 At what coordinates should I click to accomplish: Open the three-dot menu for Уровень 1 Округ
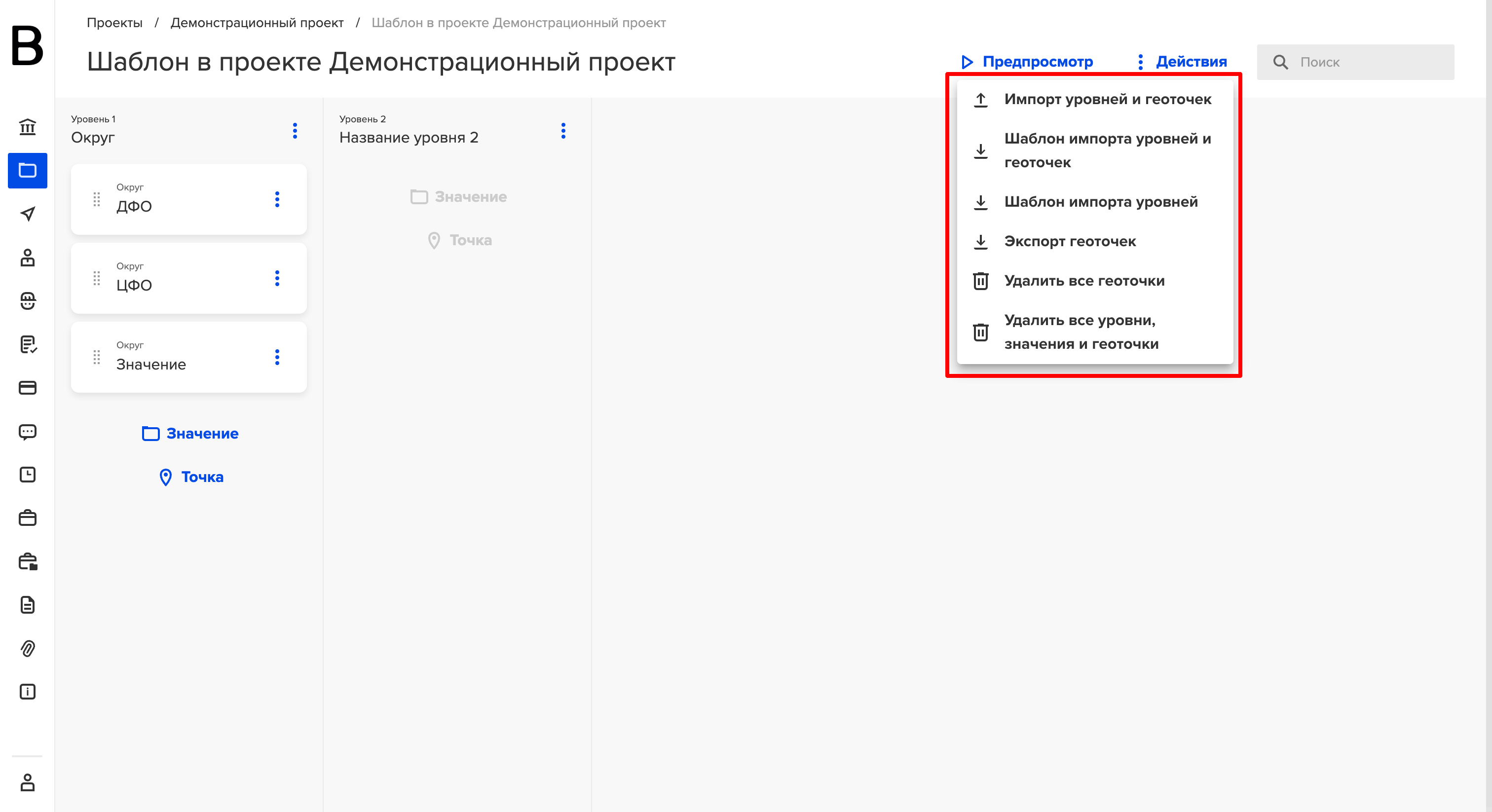click(295, 130)
